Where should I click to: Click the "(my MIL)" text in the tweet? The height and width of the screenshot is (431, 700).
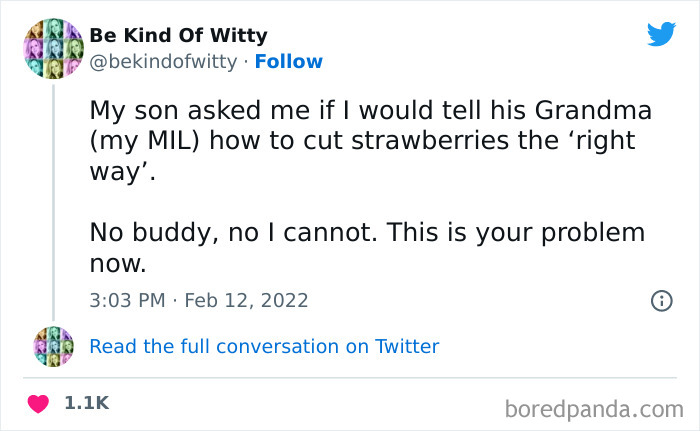pos(149,141)
